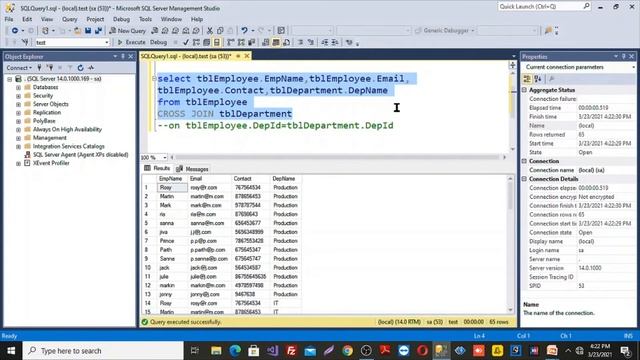Image resolution: width=640 pixels, height=360 pixels.
Task: Expand Always On High Availability folder
Action: (x=18, y=129)
